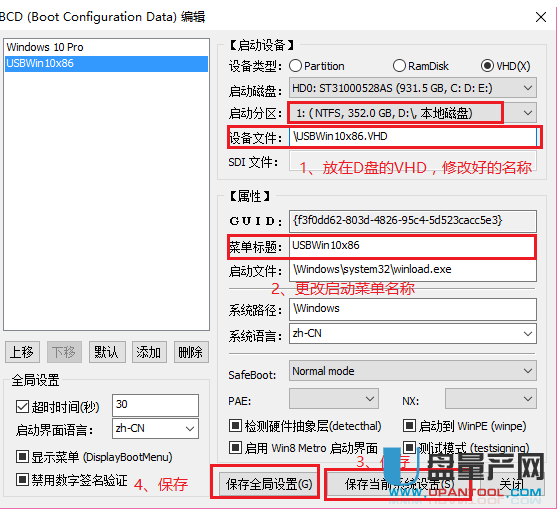
Task: Click 保存全局设置(G) save global settings
Action: (269, 483)
